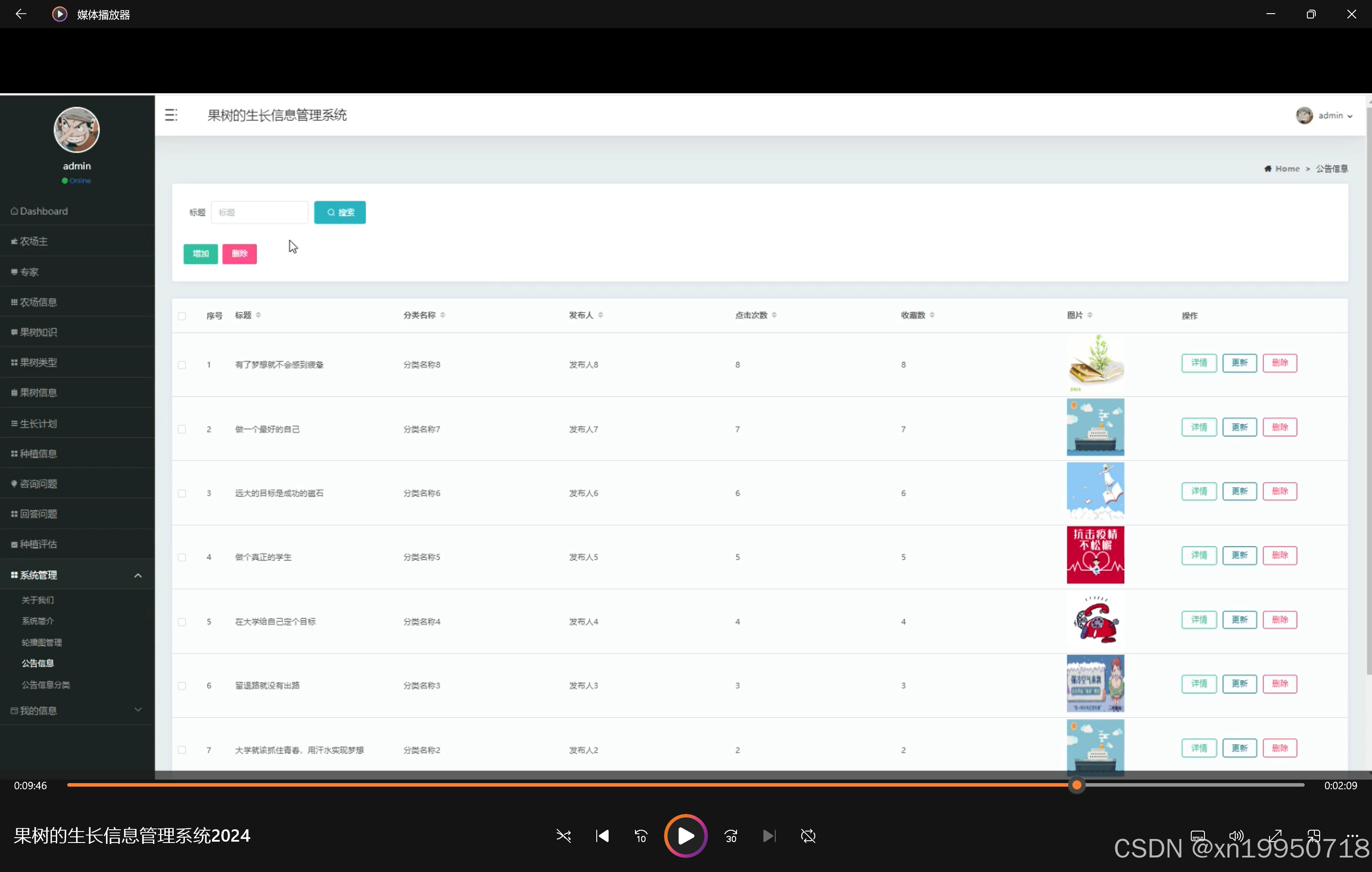Open 公告信息分类 submenu item
1372x872 pixels.
46,685
